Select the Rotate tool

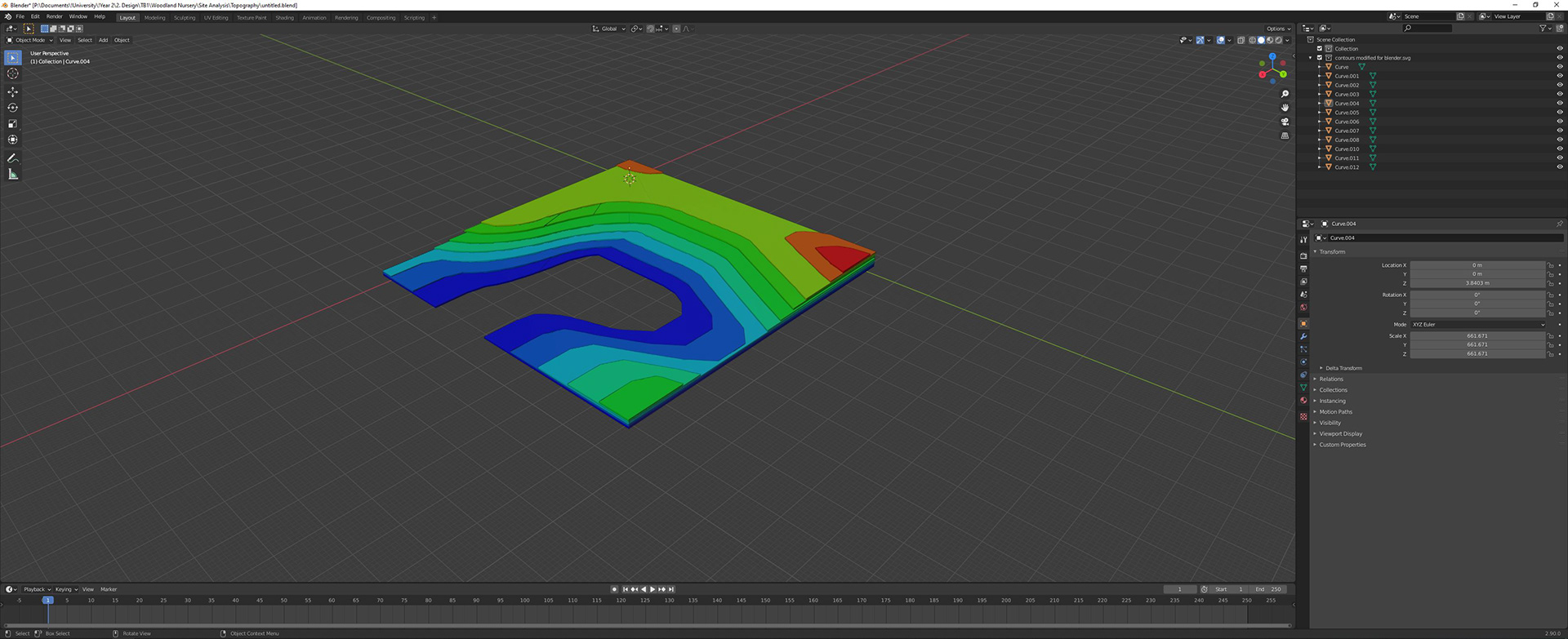tap(13, 108)
